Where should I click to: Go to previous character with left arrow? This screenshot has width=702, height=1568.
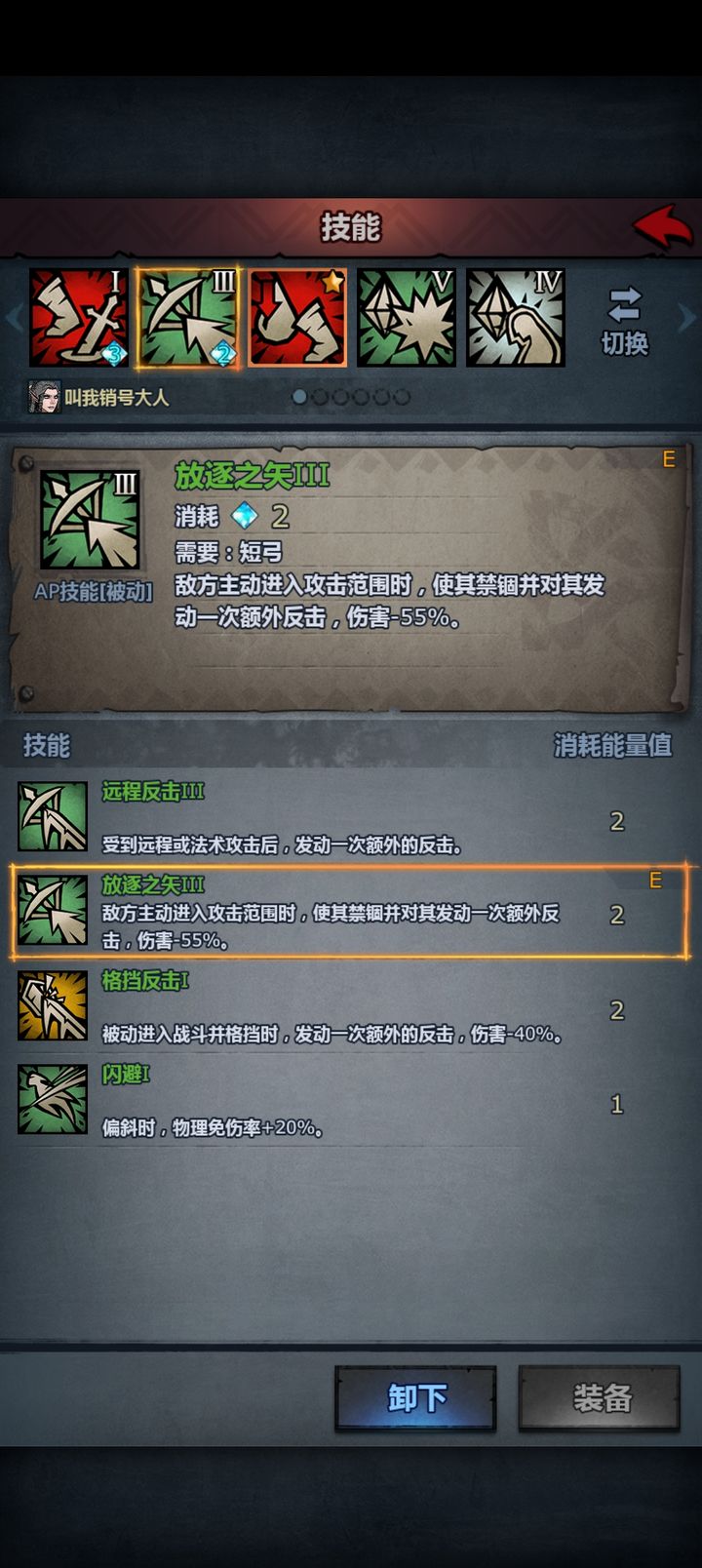[13, 318]
